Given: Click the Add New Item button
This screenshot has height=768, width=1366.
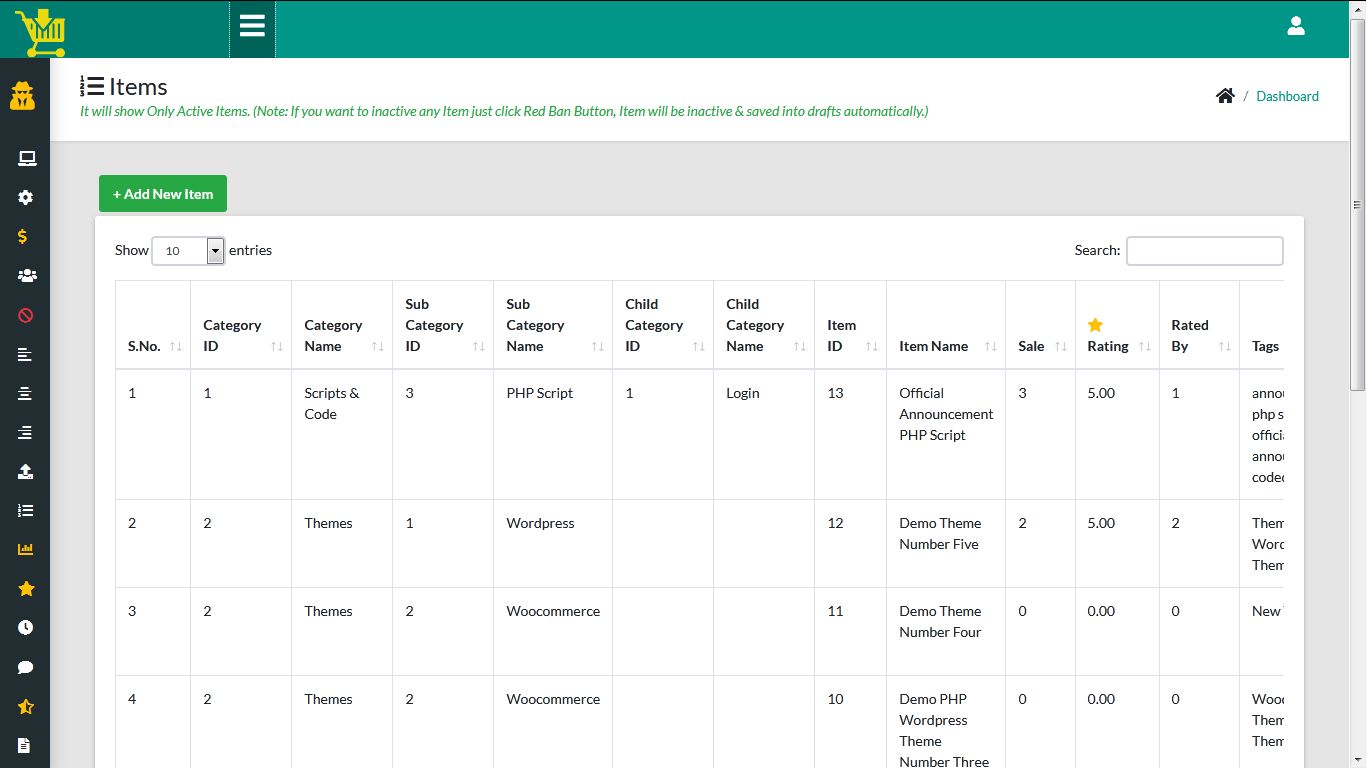Looking at the screenshot, I should click(x=162, y=193).
